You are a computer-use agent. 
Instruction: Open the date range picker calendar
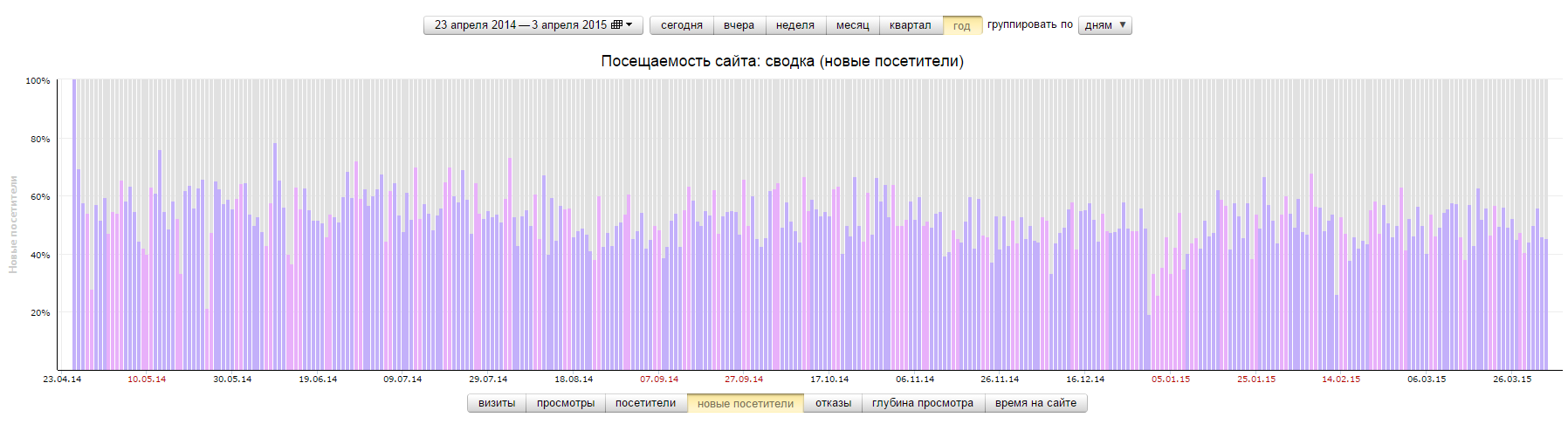pyautogui.click(x=533, y=25)
